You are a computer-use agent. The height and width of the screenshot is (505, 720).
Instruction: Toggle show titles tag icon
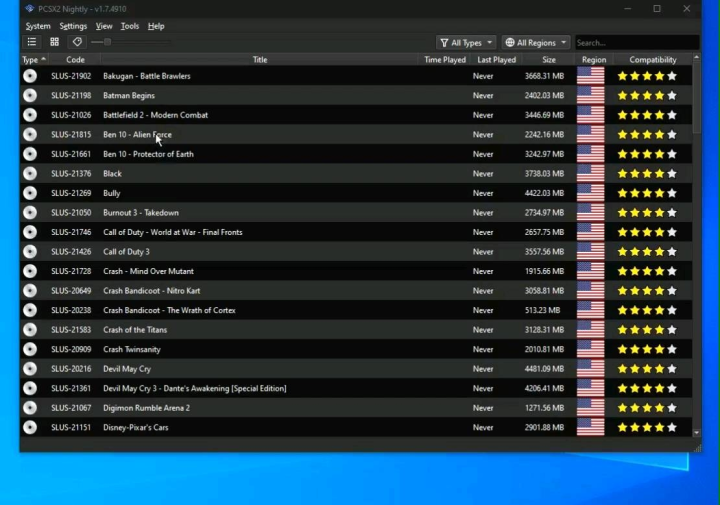click(x=78, y=42)
